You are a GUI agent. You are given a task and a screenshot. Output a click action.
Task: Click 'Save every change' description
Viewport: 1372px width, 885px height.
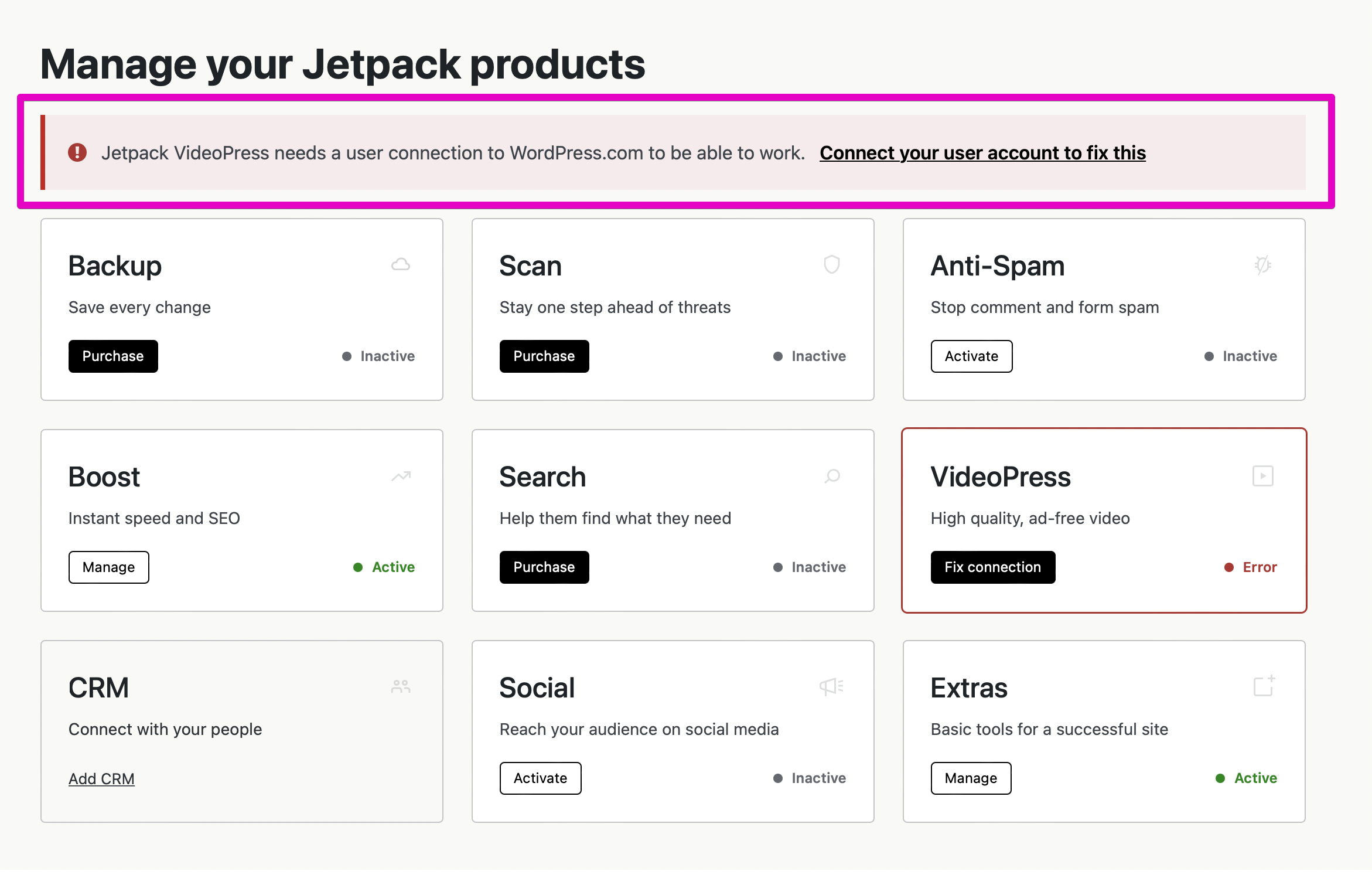[x=139, y=308]
